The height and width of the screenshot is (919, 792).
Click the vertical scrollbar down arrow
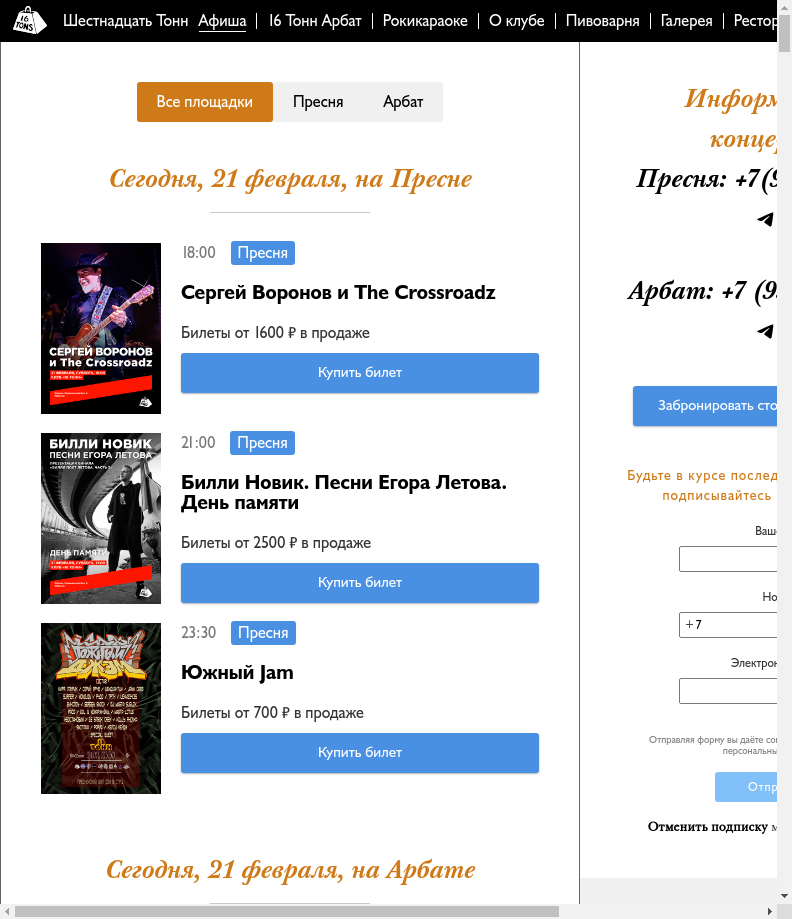click(784, 896)
